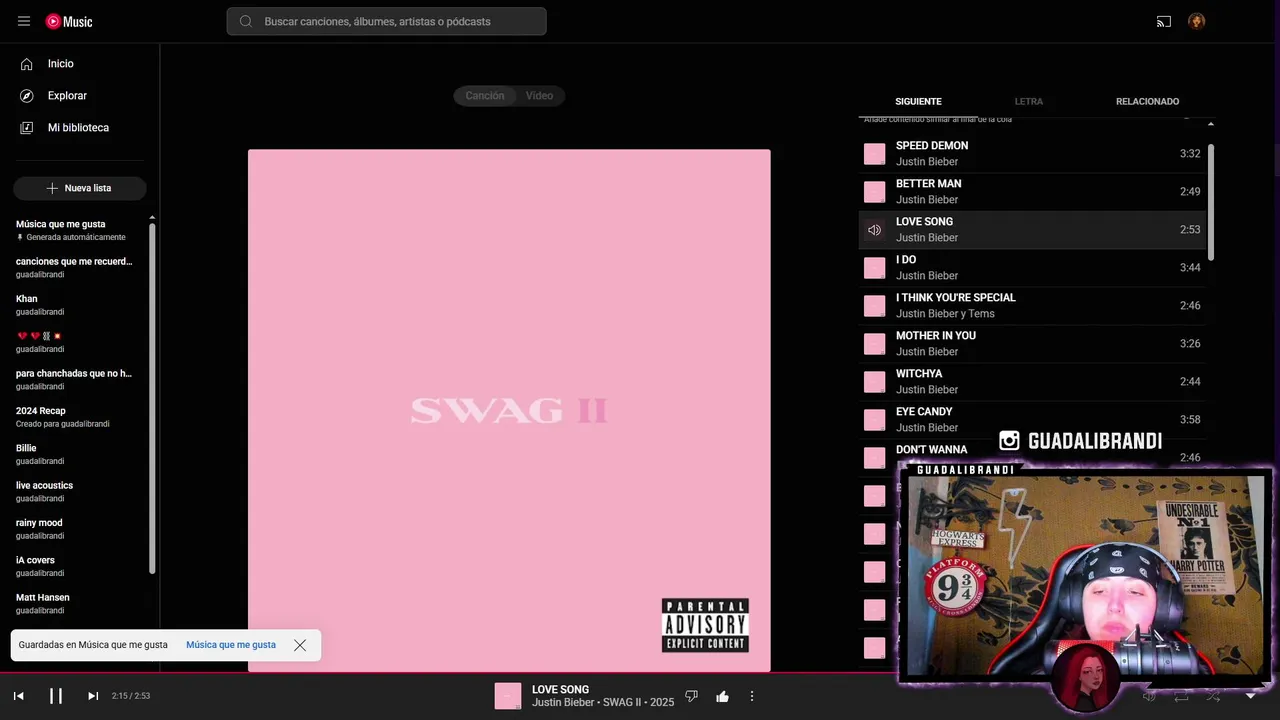
Task: Go to Mi biblioteca in sidebar
Action: pyautogui.click(x=80, y=128)
